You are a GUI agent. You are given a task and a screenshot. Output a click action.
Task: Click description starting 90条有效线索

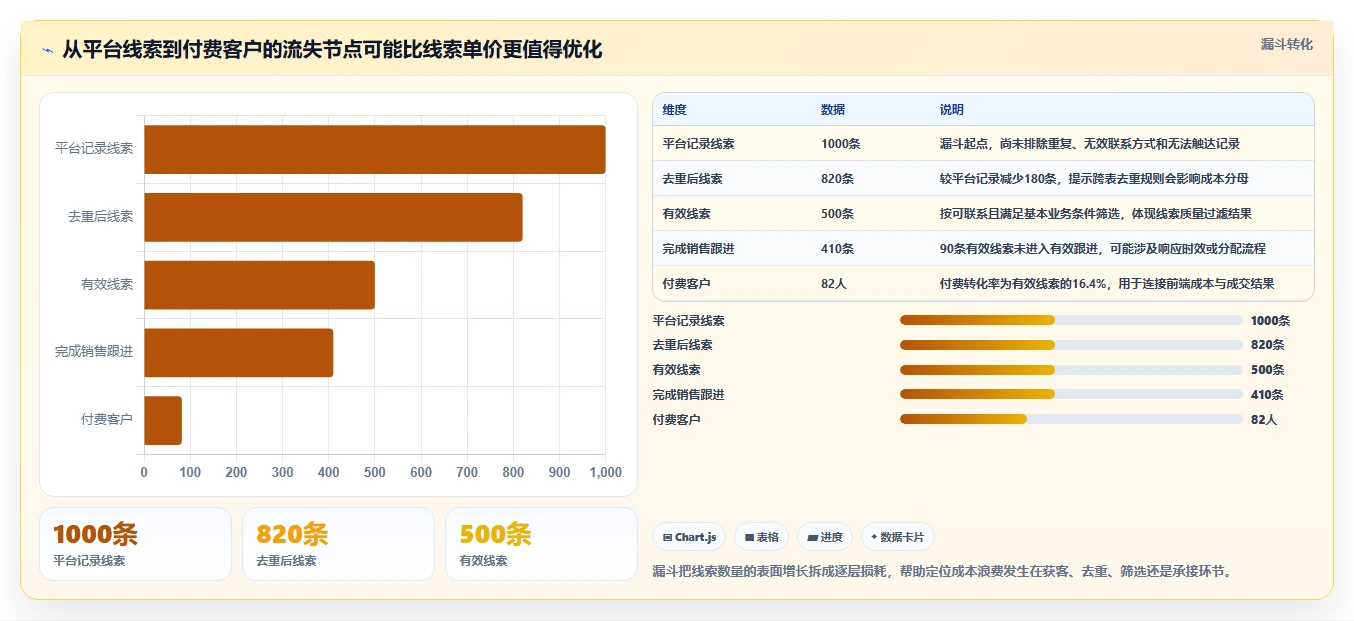pyautogui.click(x=1103, y=249)
